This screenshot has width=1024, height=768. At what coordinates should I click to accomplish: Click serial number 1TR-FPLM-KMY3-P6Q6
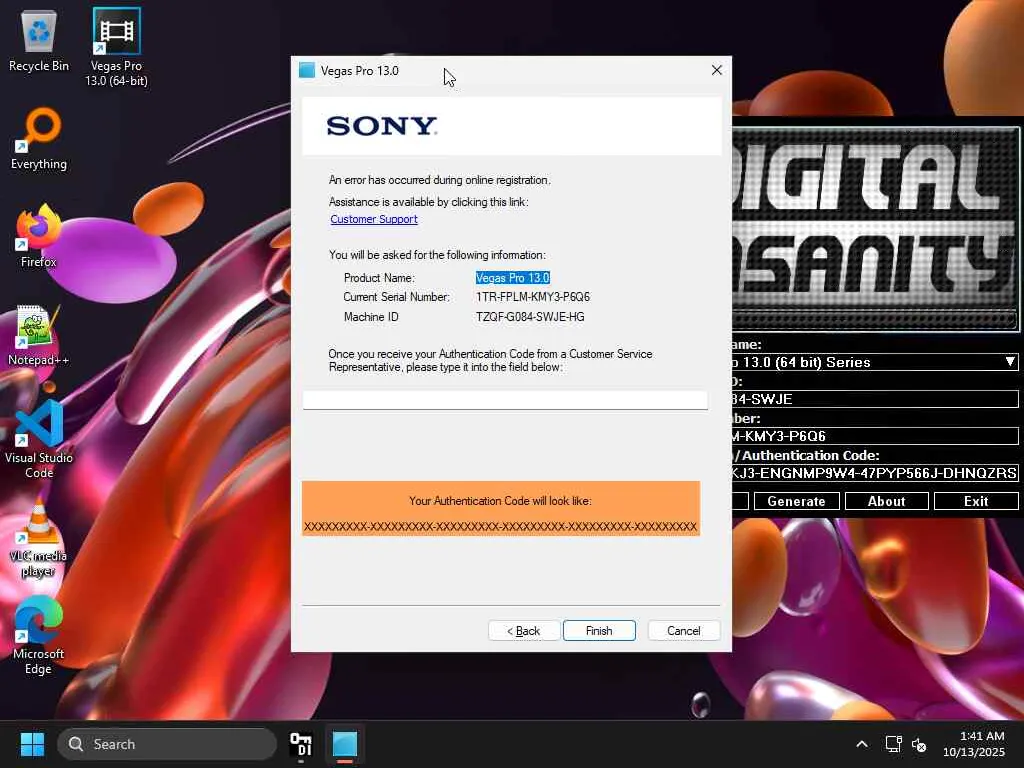(533, 296)
